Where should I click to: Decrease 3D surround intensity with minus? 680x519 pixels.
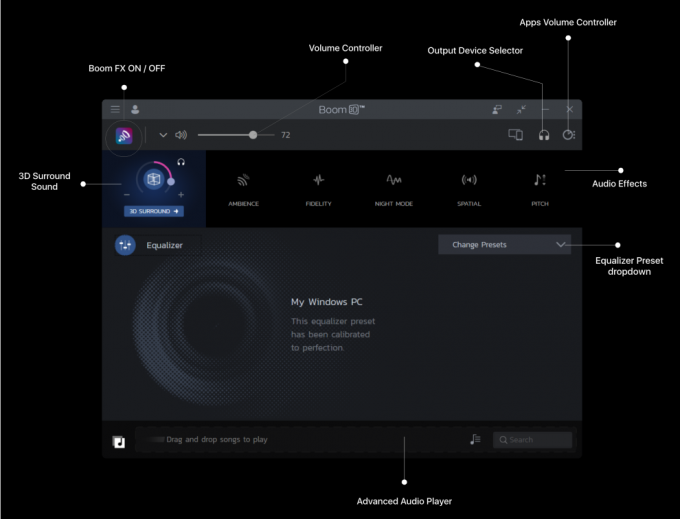click(127, 195)
